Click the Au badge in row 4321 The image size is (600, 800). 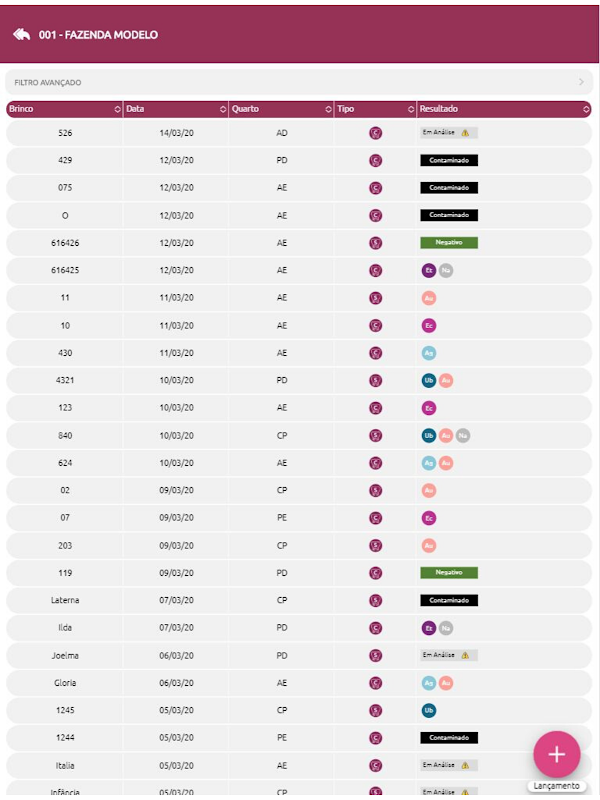coord(446,380)
